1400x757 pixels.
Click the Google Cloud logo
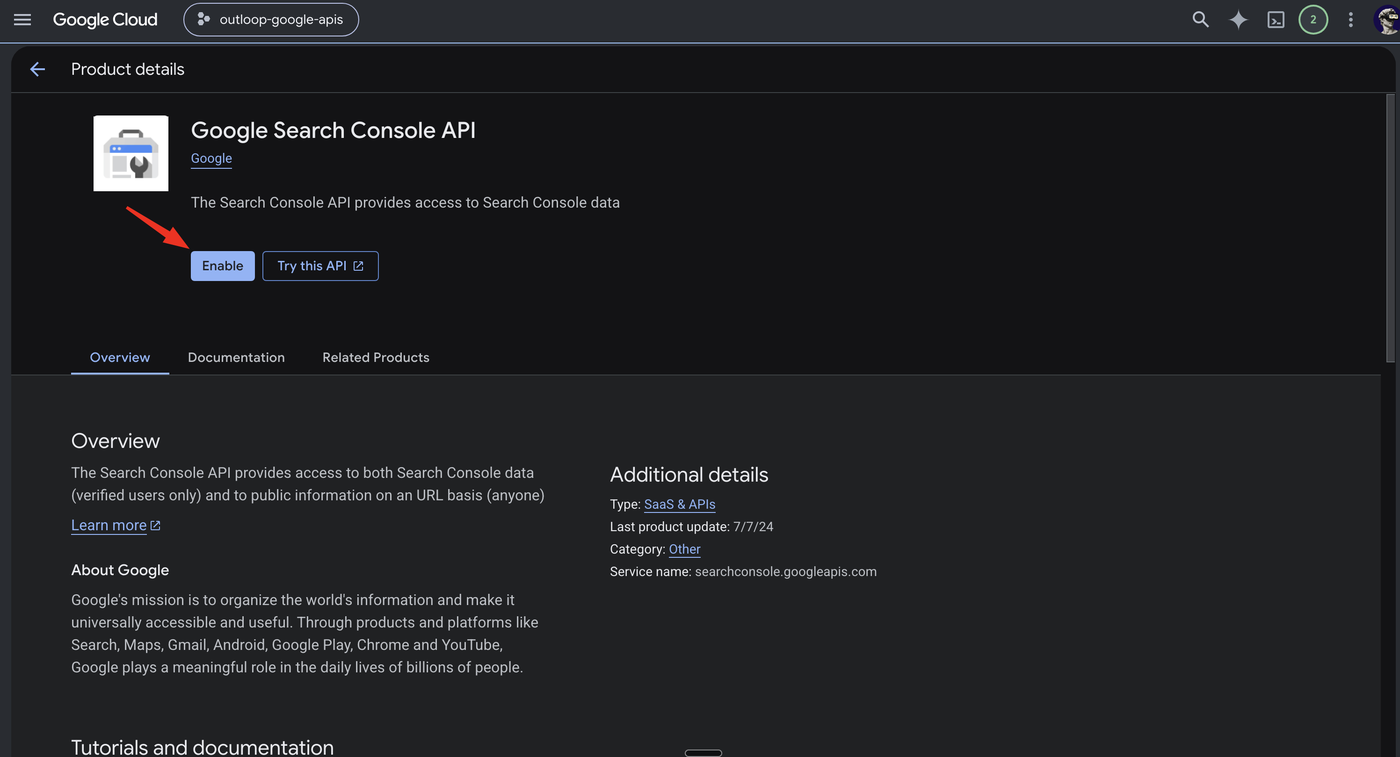(105, 20)
